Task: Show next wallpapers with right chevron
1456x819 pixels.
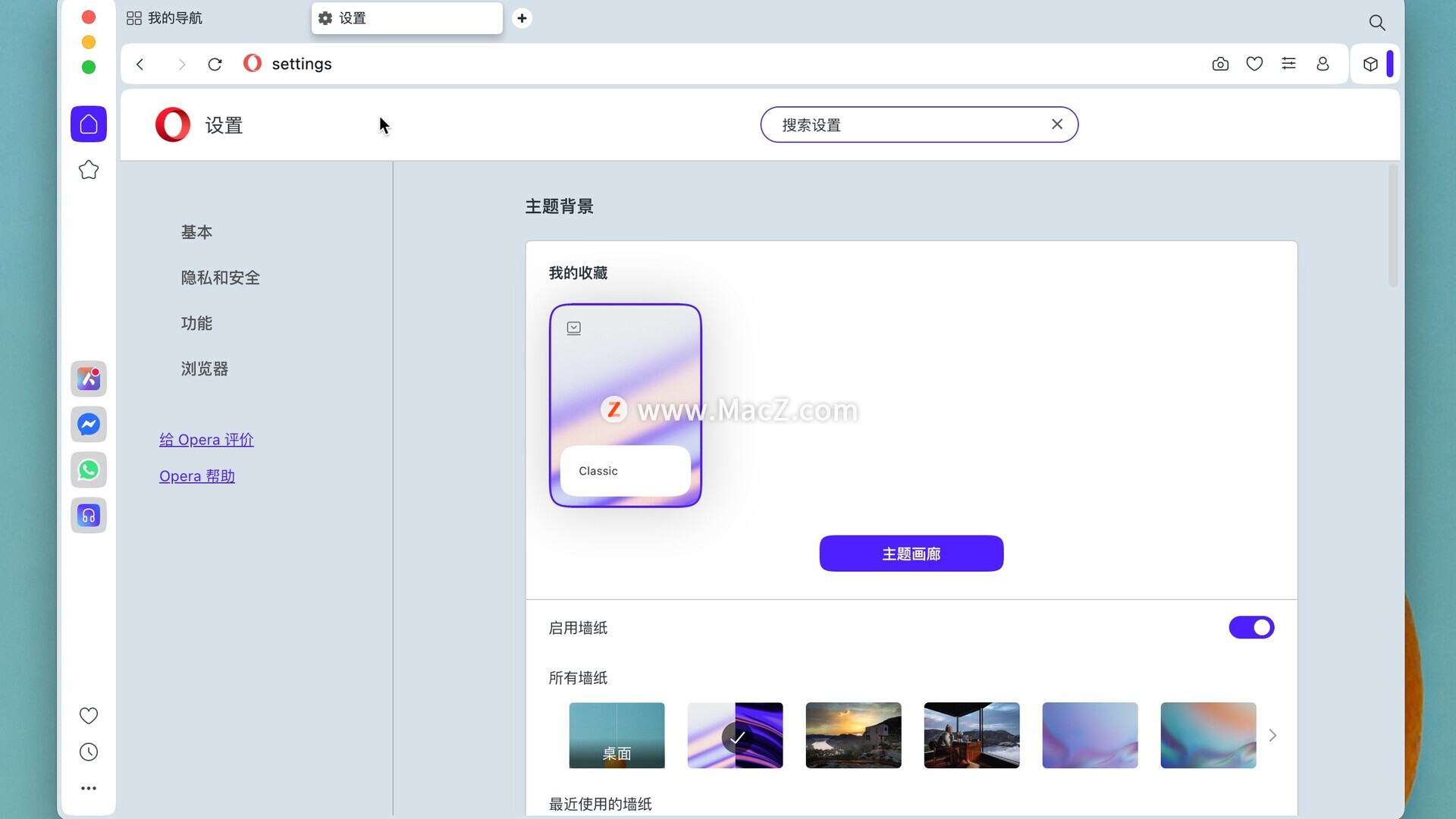Action: (x=1272, y=735)
